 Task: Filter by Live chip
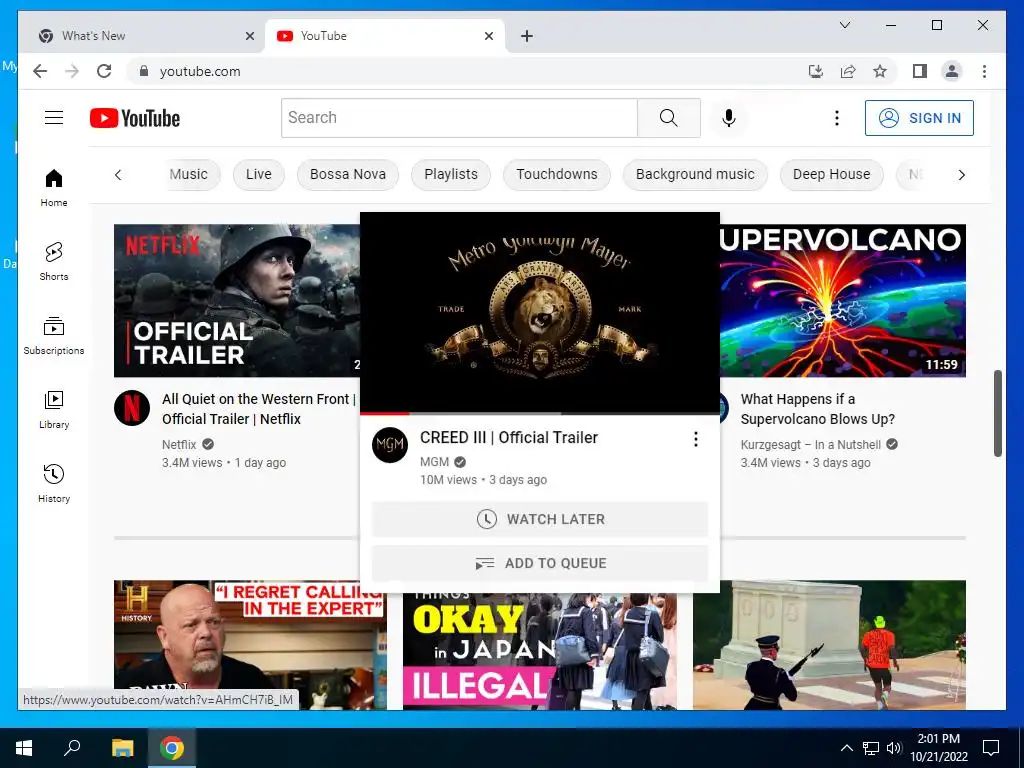pos(259,174)
